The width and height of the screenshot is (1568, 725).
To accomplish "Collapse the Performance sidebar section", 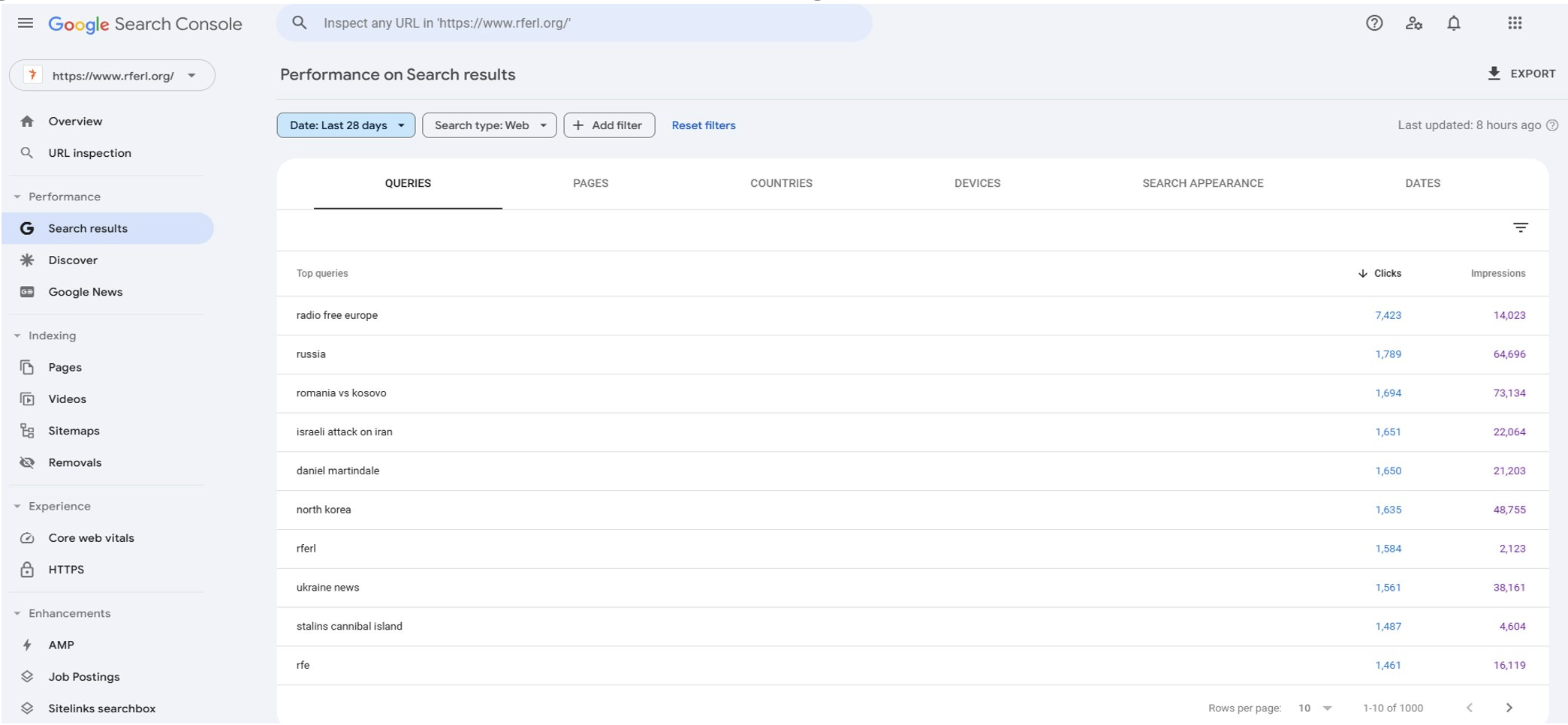I will pos(17,197).
